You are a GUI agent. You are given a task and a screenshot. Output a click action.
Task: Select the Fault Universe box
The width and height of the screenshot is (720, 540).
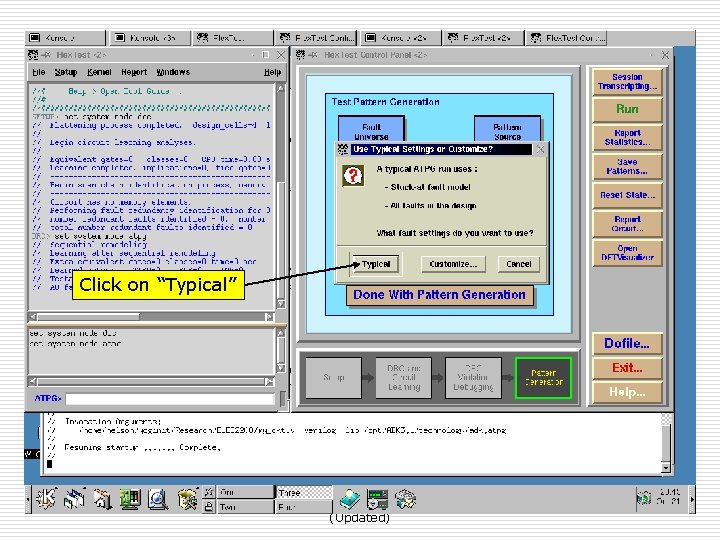[371, 129]
